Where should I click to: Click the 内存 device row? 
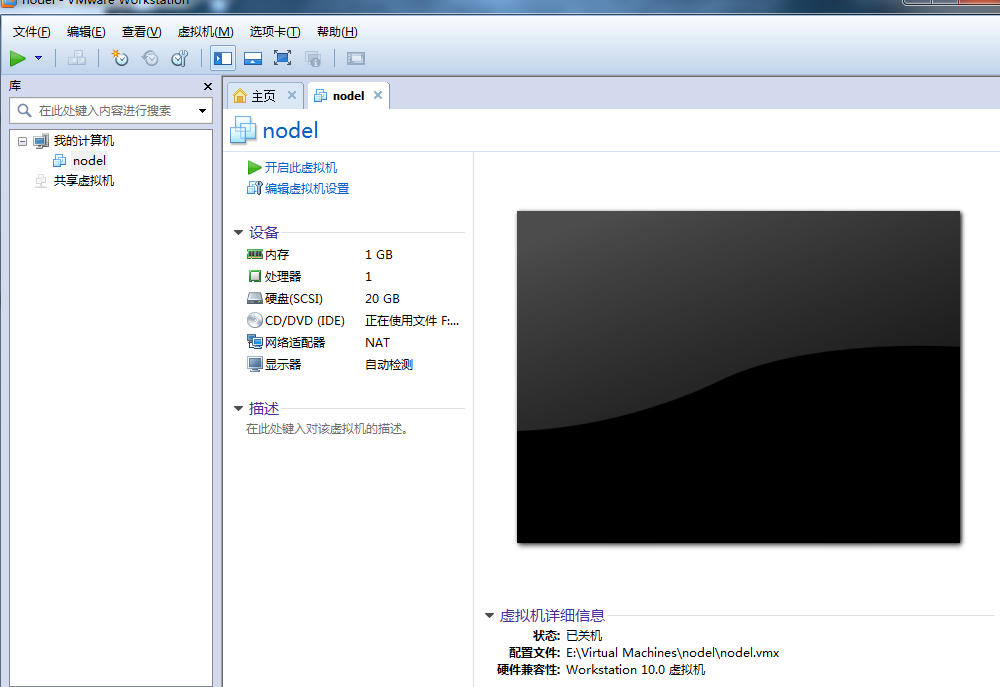[355, 255]
